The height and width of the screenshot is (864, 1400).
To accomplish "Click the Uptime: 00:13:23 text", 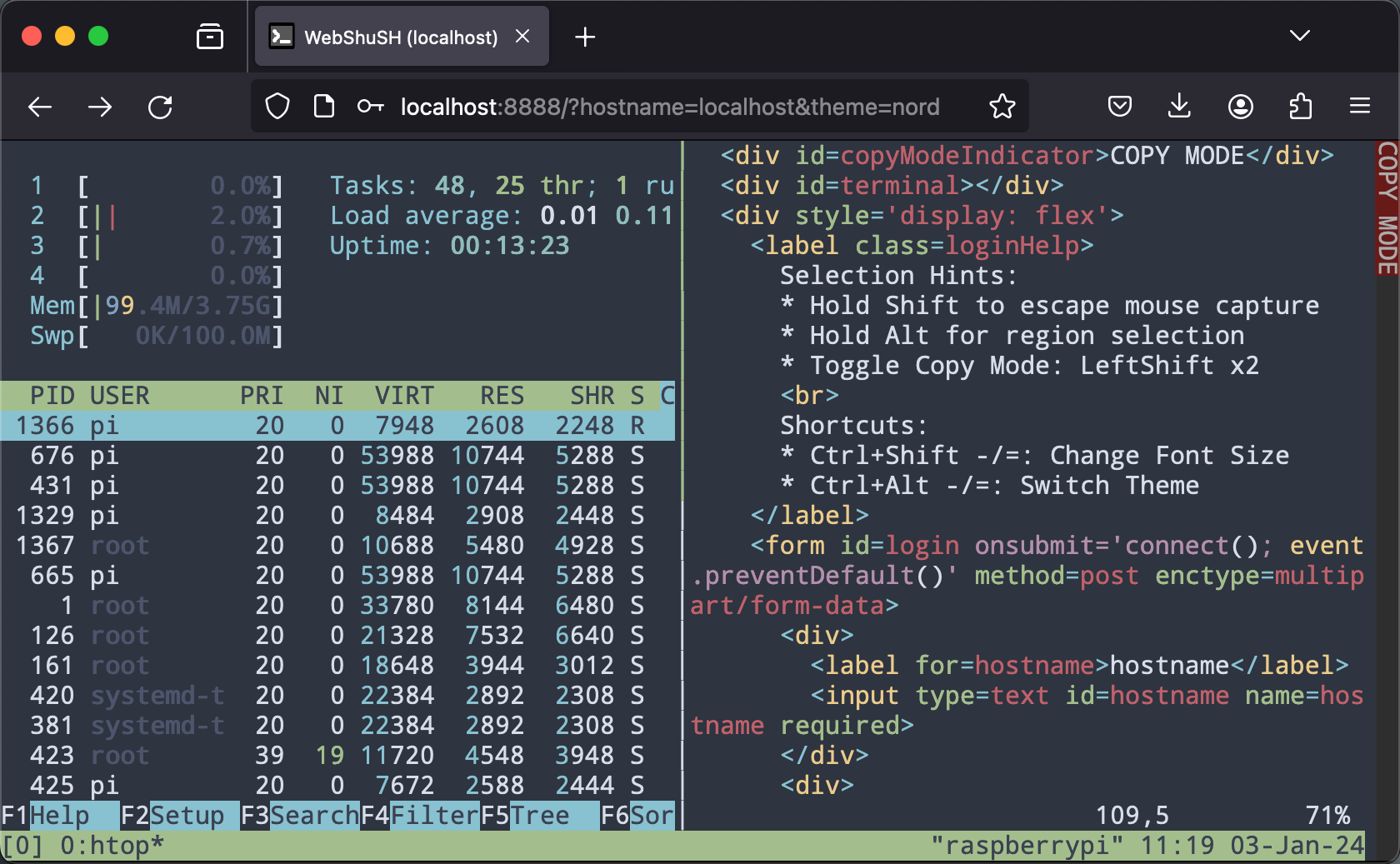I will (450, 246).
